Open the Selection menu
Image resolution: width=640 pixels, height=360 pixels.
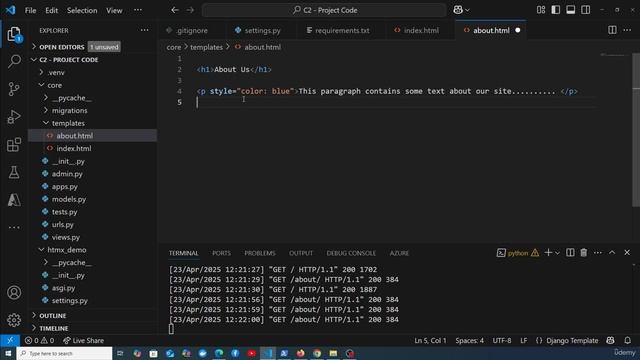click(x=82, y=10)
